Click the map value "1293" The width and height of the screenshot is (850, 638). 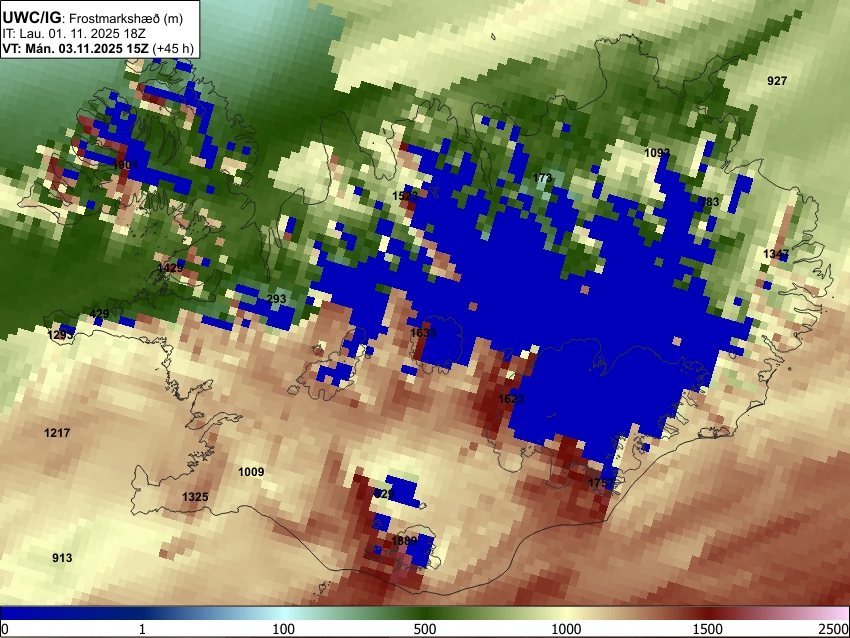coord(60,334)
